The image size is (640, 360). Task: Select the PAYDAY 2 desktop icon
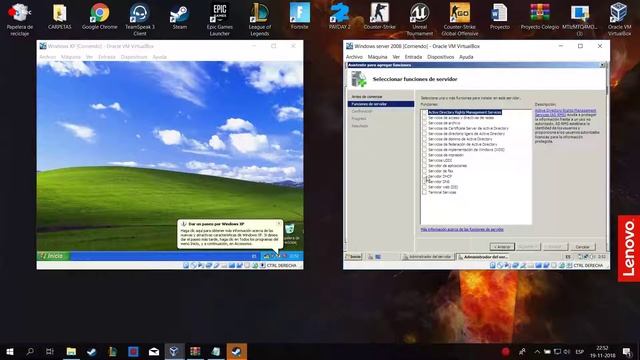(340, 17)
